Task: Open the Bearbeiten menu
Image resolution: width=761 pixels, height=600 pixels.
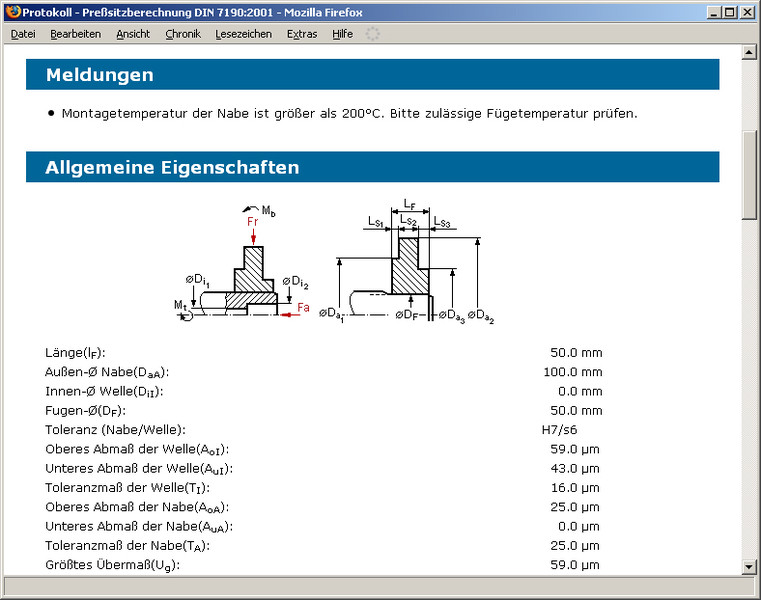Action: 75,34
